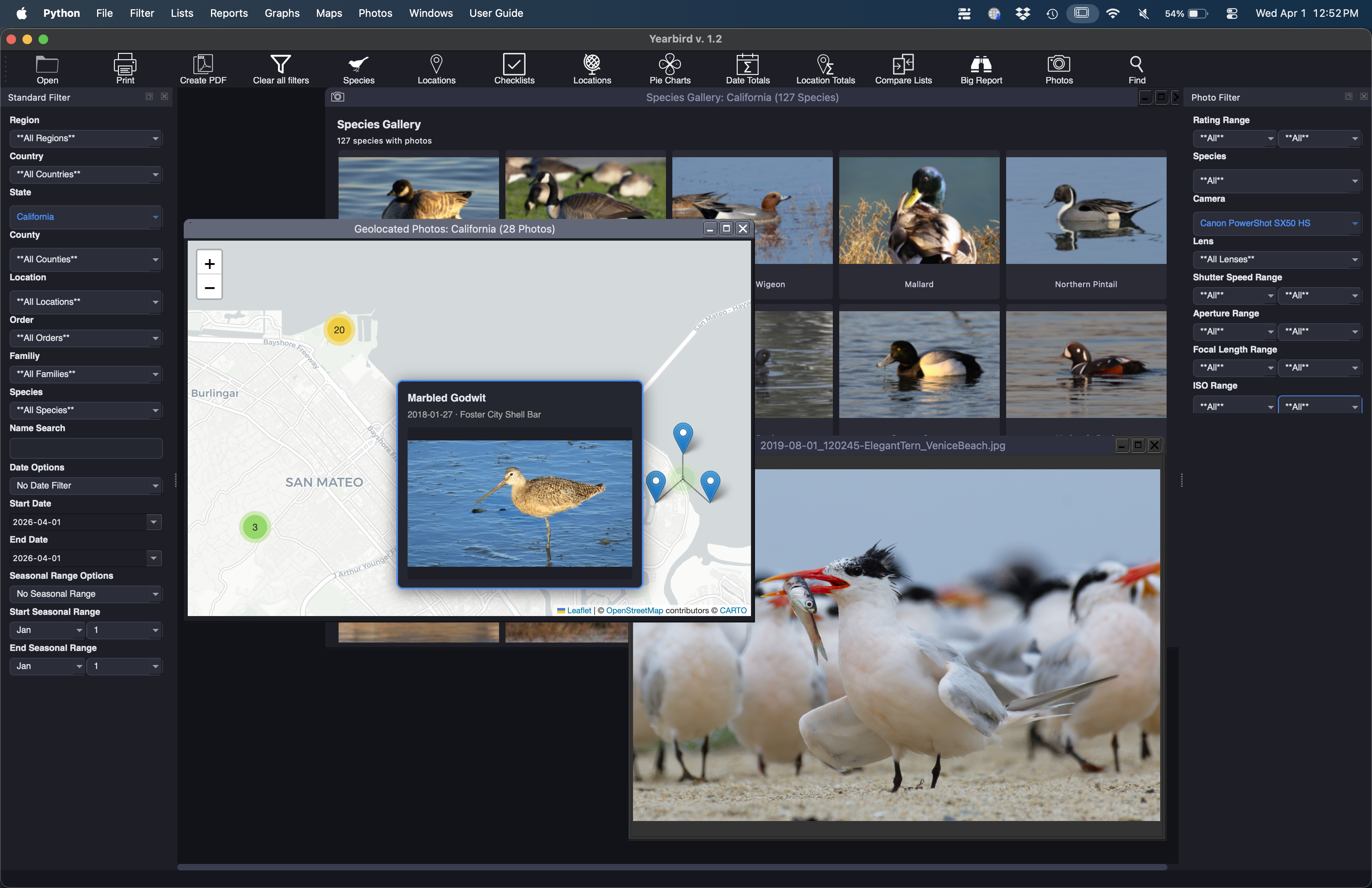Select the cluster of 20 photos on map
The height and width of the screenshot is (888, 1372).
pyautogui.click(x=339, y=330)
